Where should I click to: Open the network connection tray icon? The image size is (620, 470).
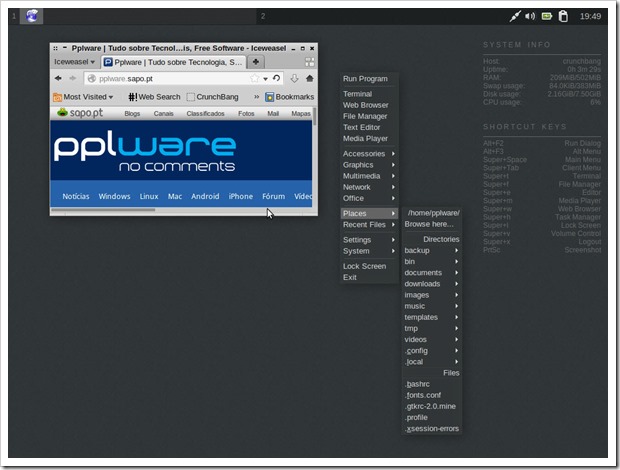(x=515, y=16)
